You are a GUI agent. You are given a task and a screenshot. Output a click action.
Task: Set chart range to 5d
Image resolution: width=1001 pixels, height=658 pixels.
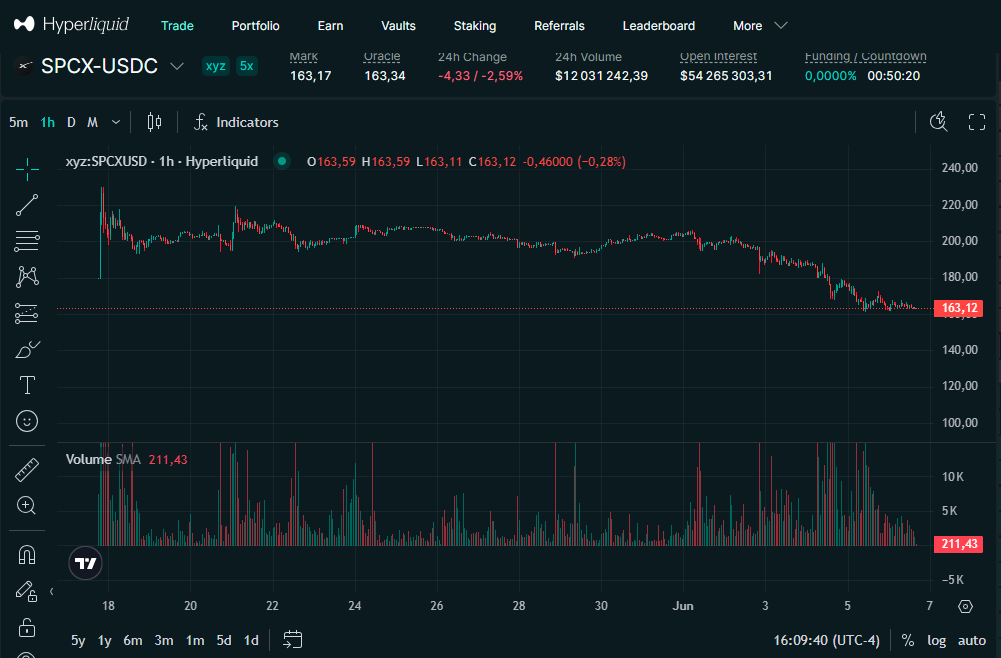[224, 640]
